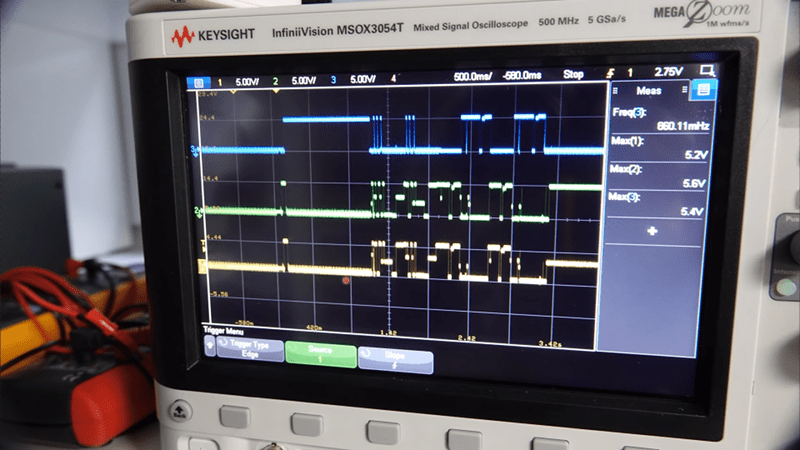
Task: Click the channel 3 ground marker on waveform
Action: 195,151
